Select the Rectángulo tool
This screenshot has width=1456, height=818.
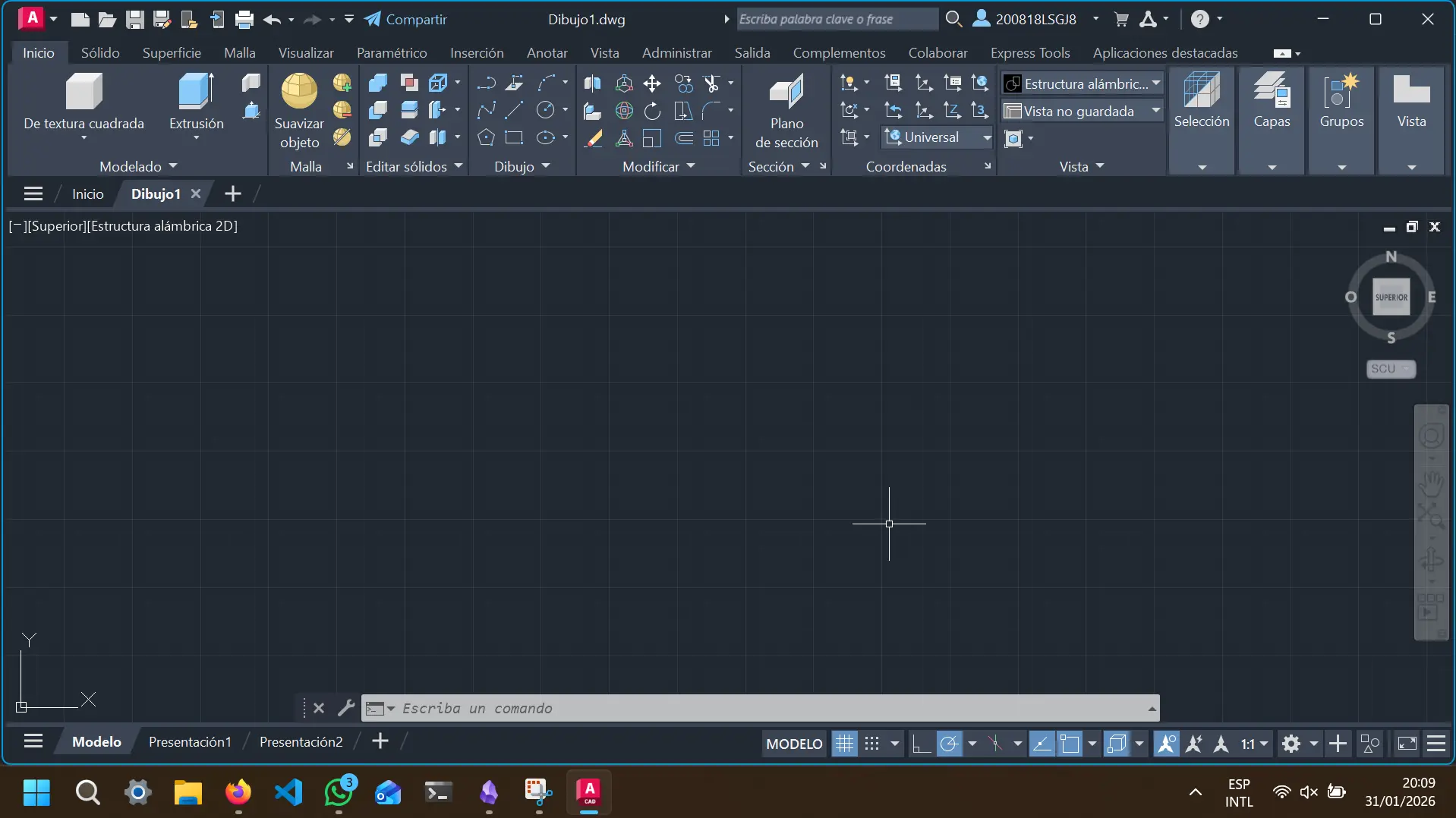515,138
